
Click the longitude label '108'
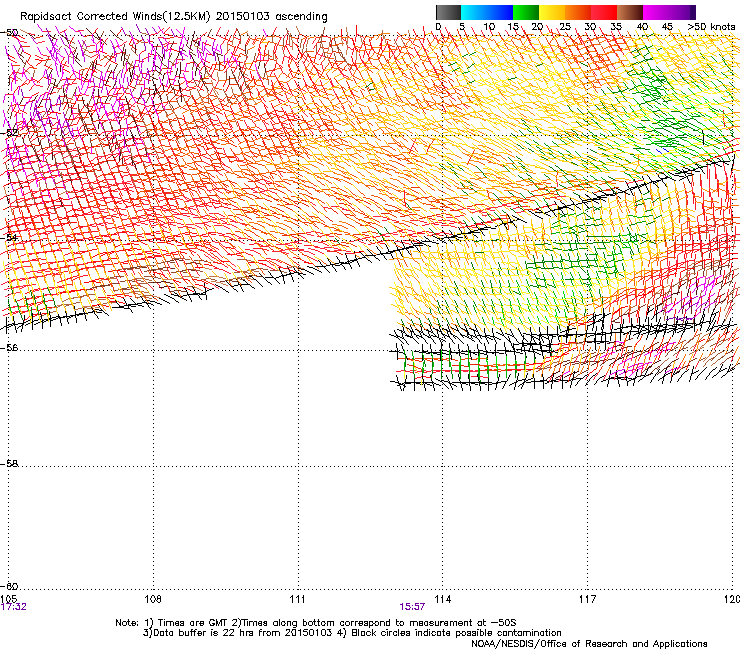point(153,599)
